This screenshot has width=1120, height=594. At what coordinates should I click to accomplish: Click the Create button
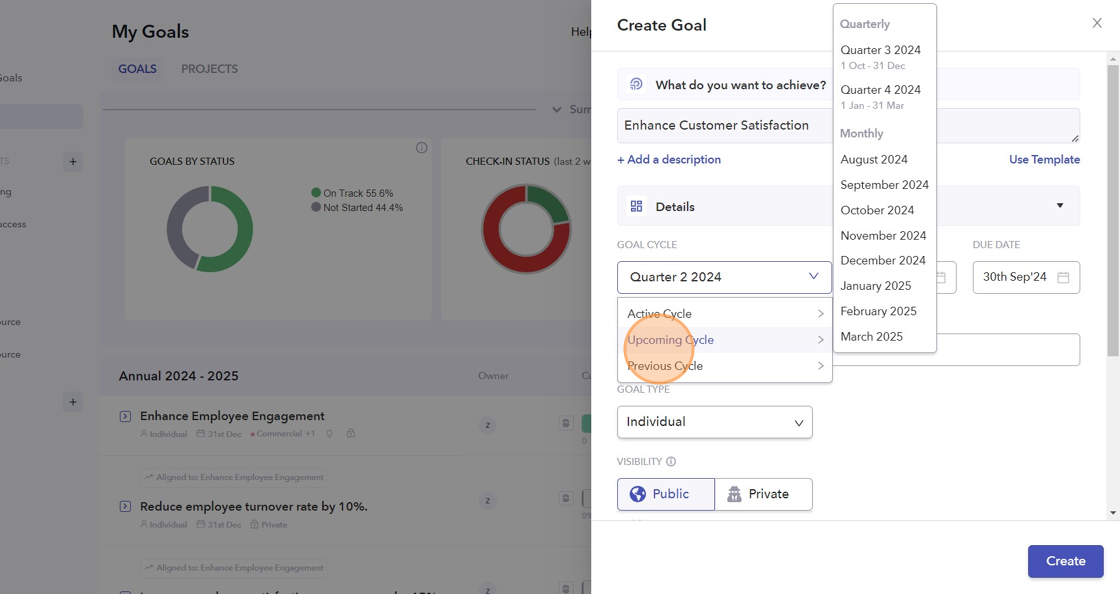(x=1065, y=561)
